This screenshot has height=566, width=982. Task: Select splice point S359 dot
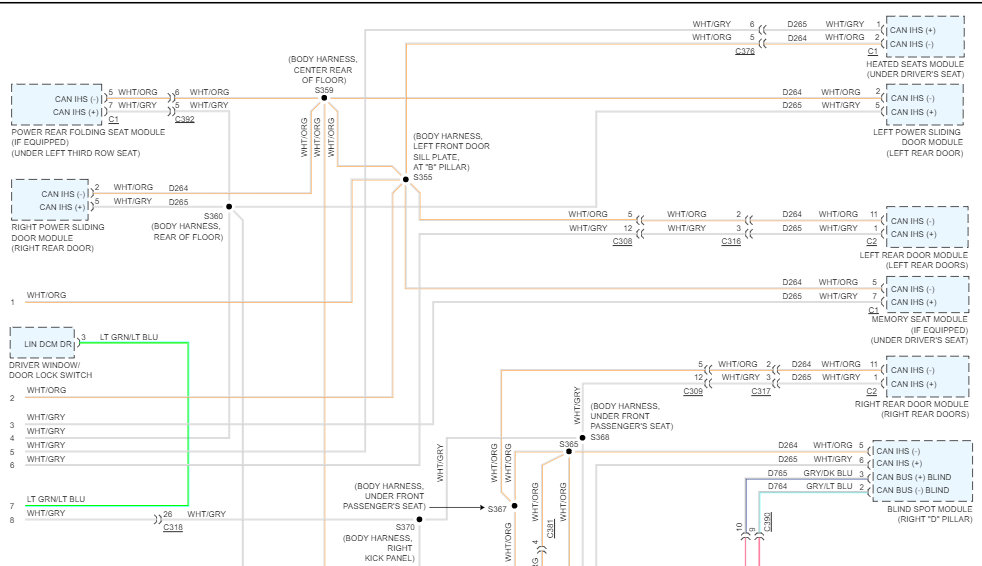324,98
